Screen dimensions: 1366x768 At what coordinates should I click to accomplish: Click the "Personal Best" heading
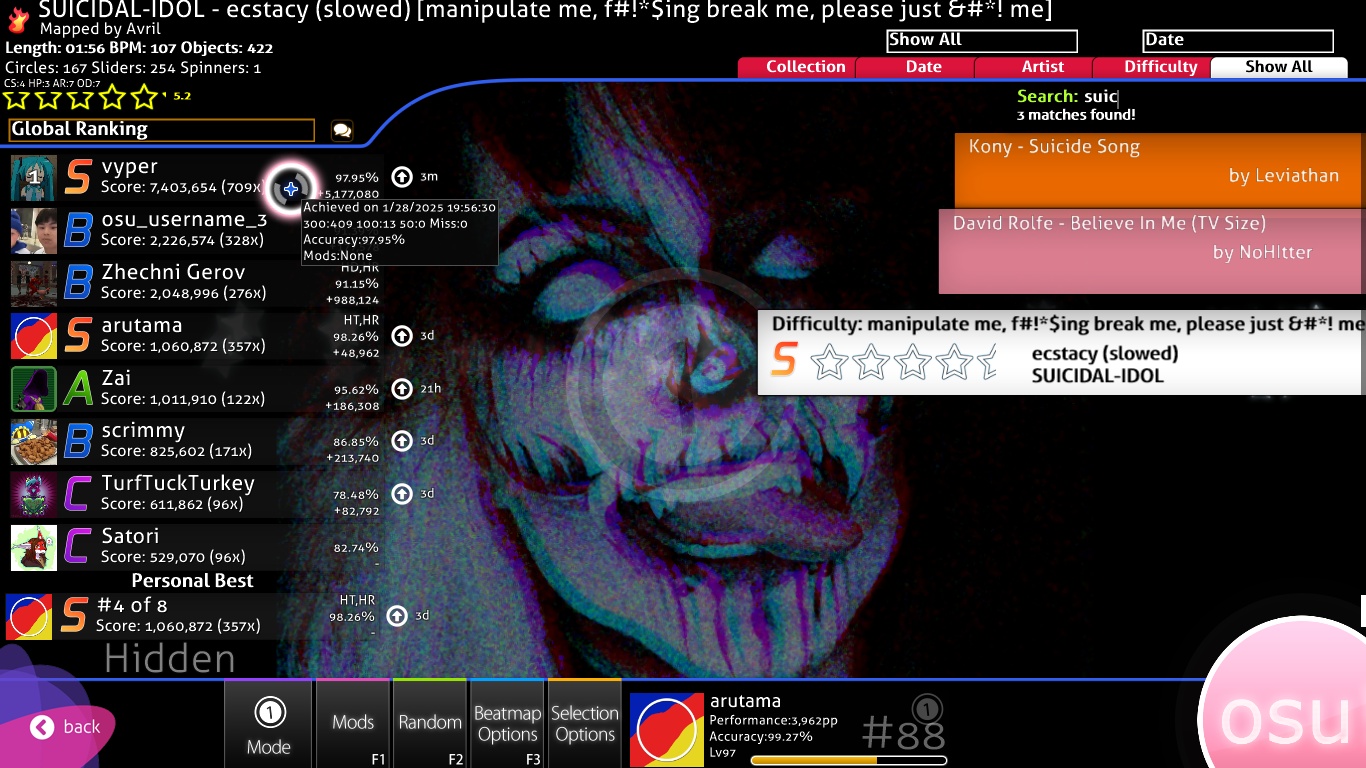click(x=192, y=581)
